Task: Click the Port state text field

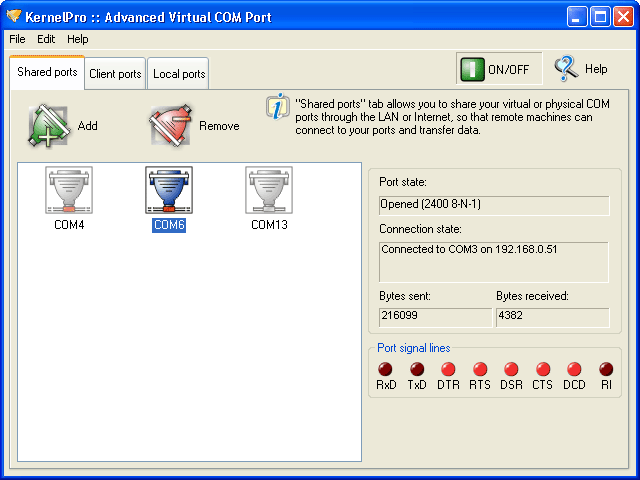Action: [x=494, y=205]
